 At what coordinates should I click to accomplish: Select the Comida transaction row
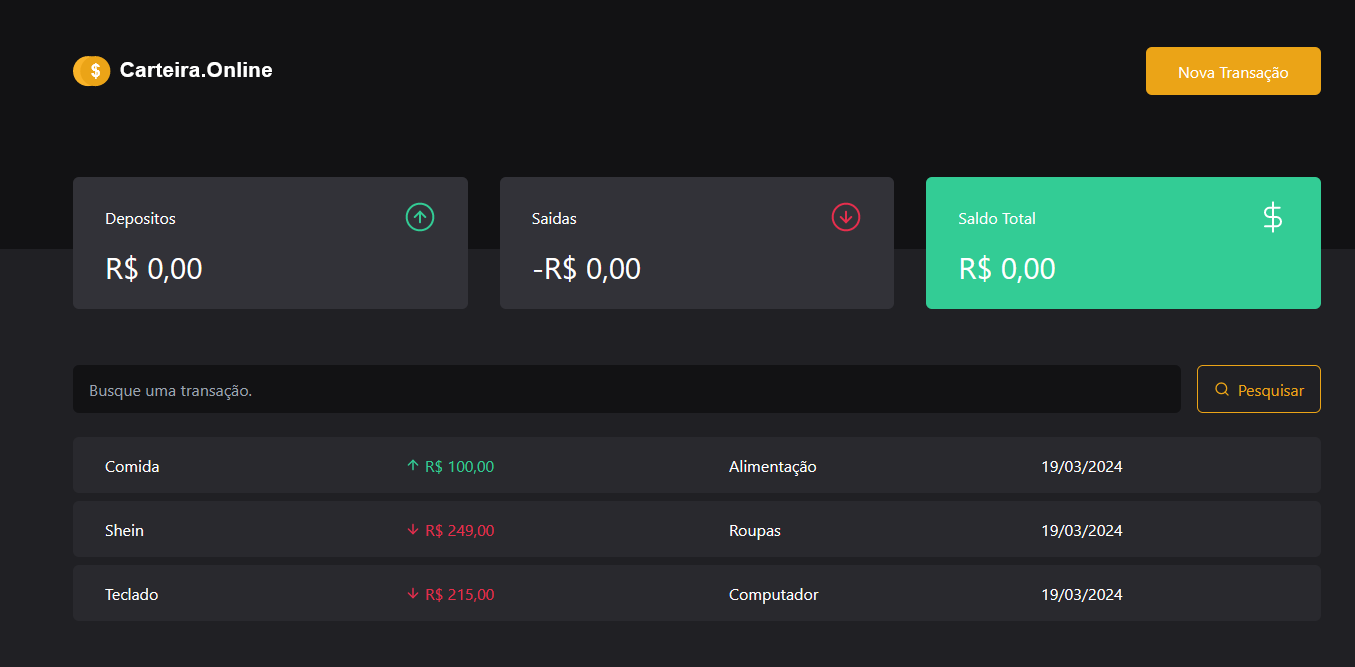696,466
